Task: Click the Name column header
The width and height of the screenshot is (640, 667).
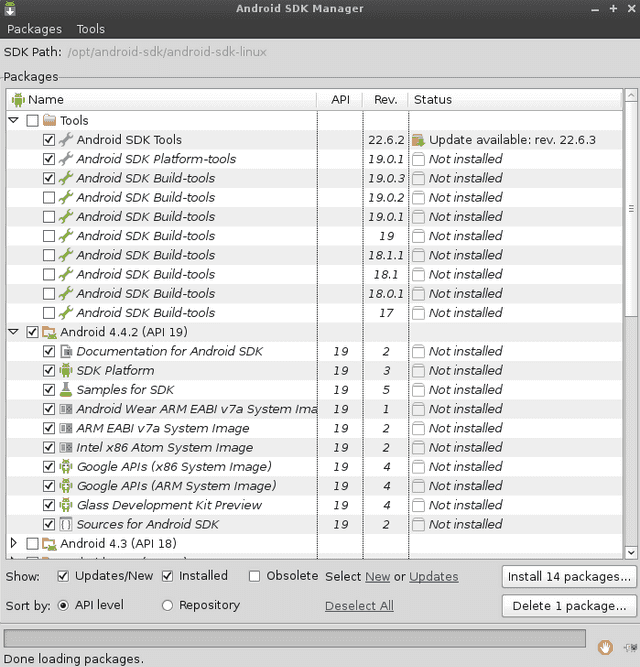Action: (162, 100)
